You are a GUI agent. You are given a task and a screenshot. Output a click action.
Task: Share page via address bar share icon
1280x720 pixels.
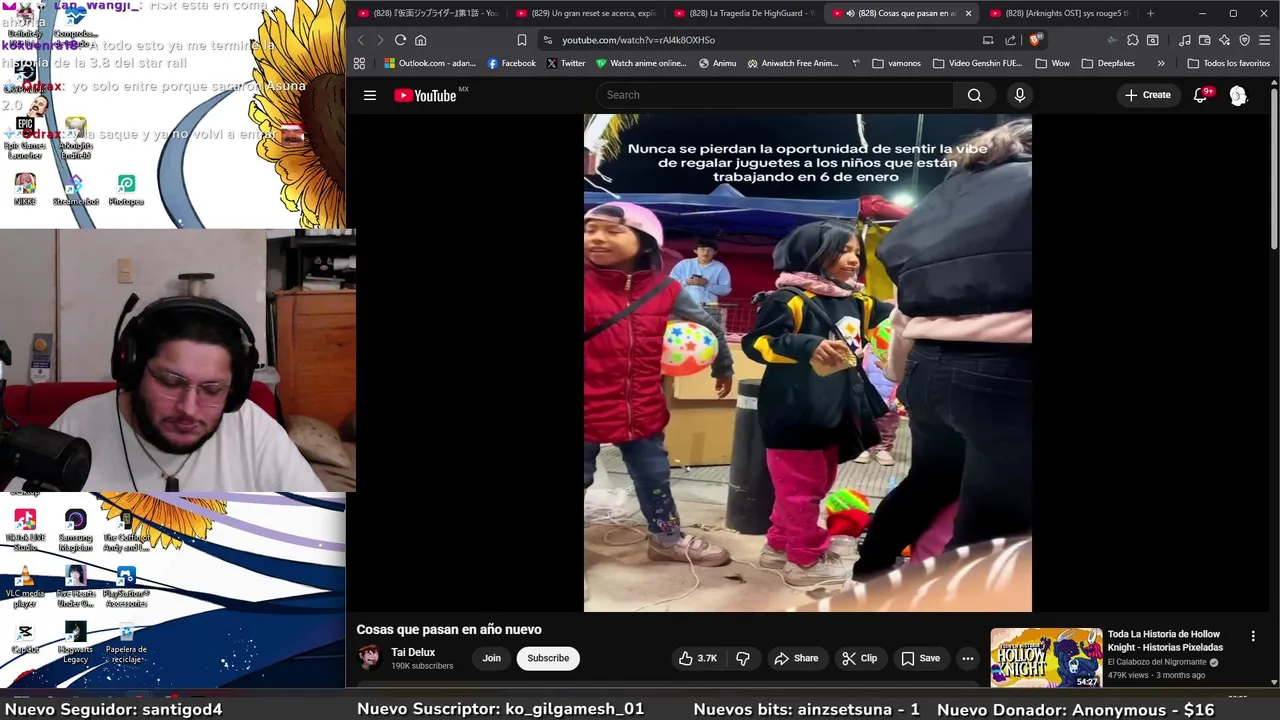click(x=1010, y=40)
